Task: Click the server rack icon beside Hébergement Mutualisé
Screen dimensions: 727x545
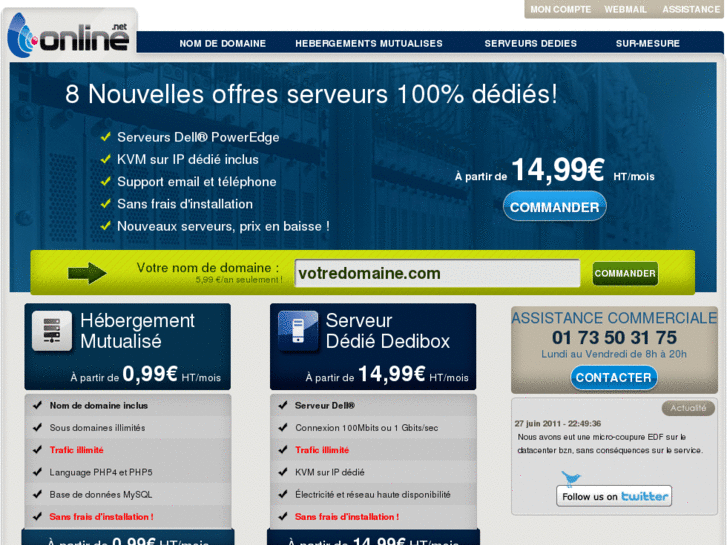Action: 52,330
